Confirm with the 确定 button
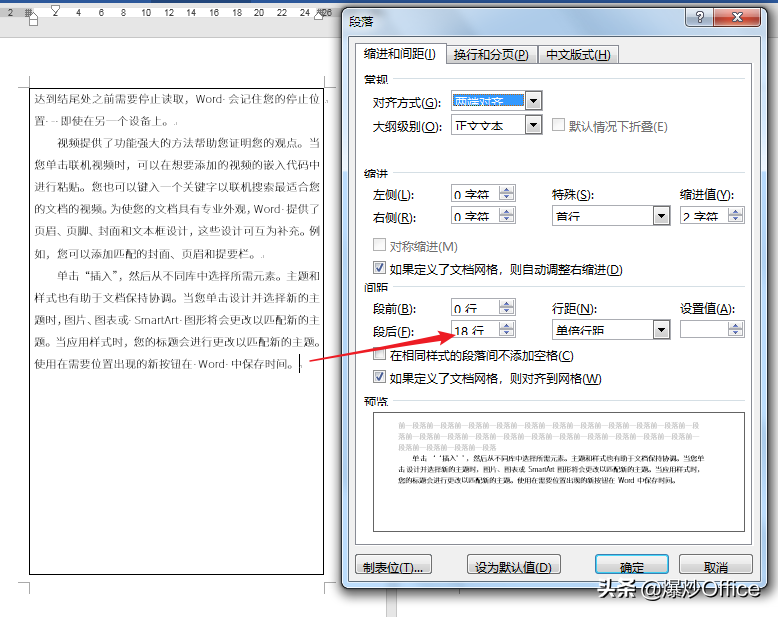The height and width of the screenshot is (617, 778). pos(632,565)
